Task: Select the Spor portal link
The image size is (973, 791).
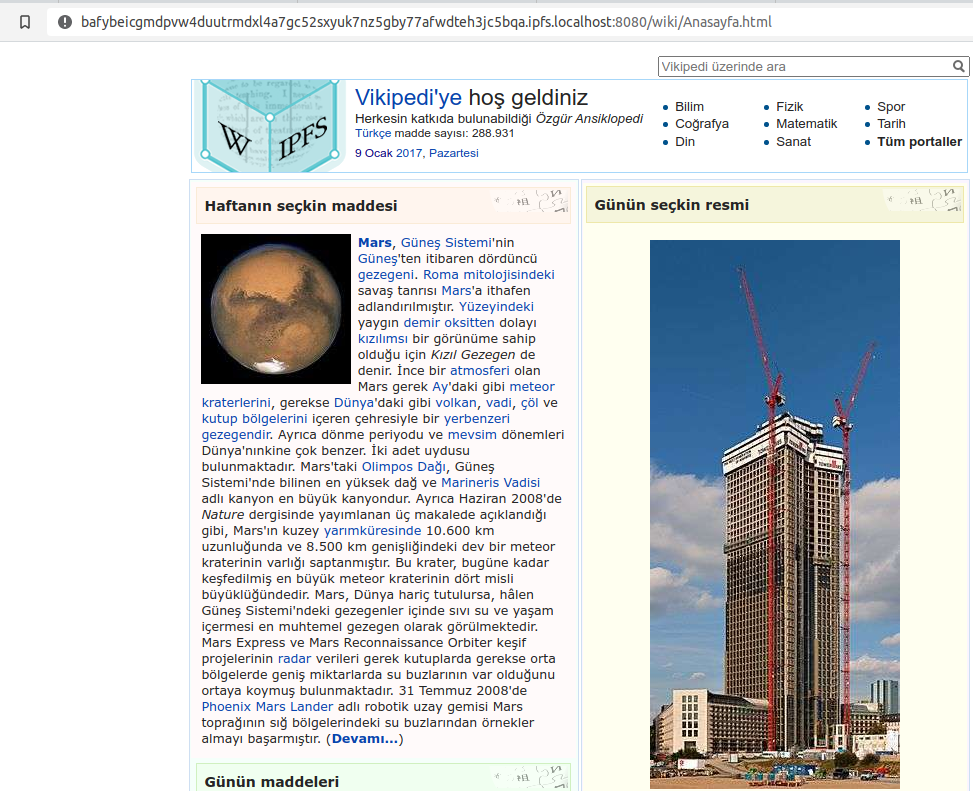Action: [x=891, y=107]
